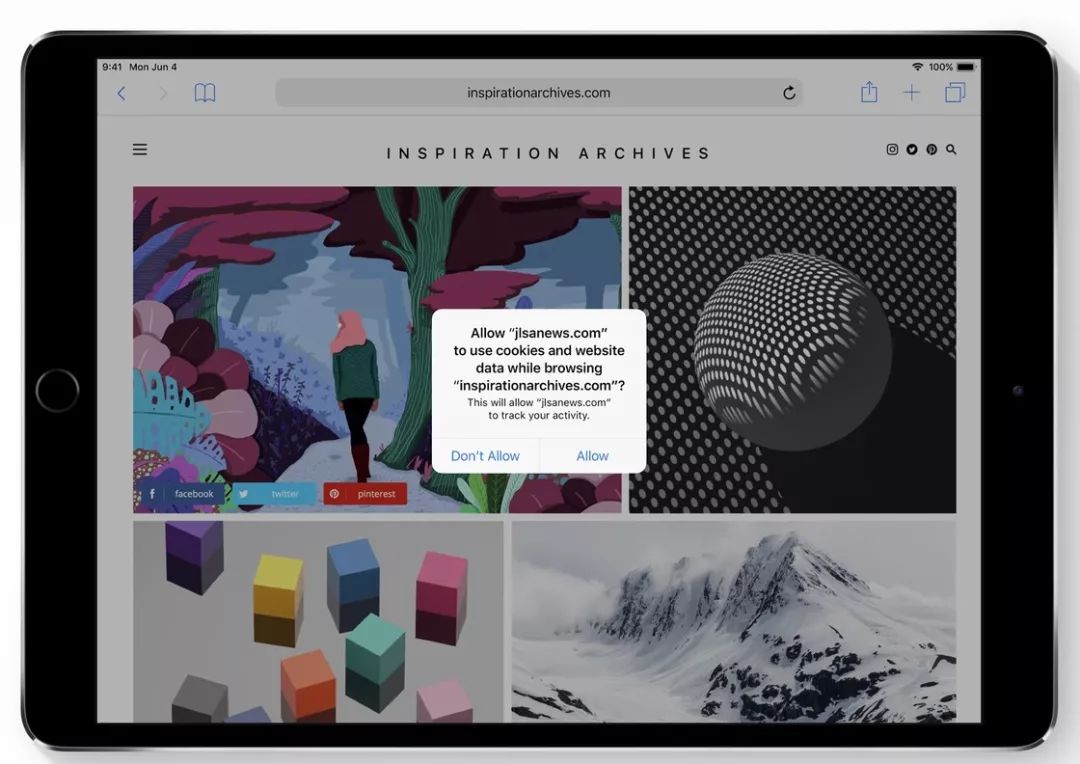Open the forest illustration thumbnail
1080x764 pixels.
377,349
